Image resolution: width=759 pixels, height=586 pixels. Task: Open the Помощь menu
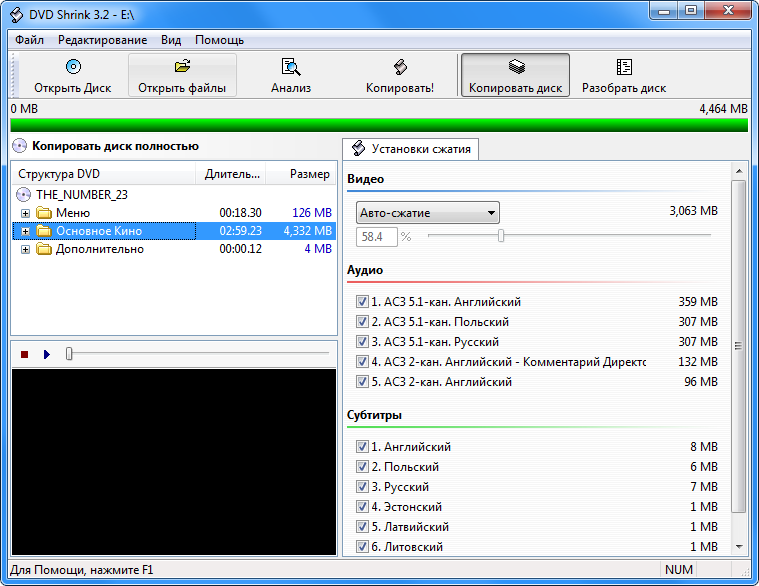pos(219,40)
